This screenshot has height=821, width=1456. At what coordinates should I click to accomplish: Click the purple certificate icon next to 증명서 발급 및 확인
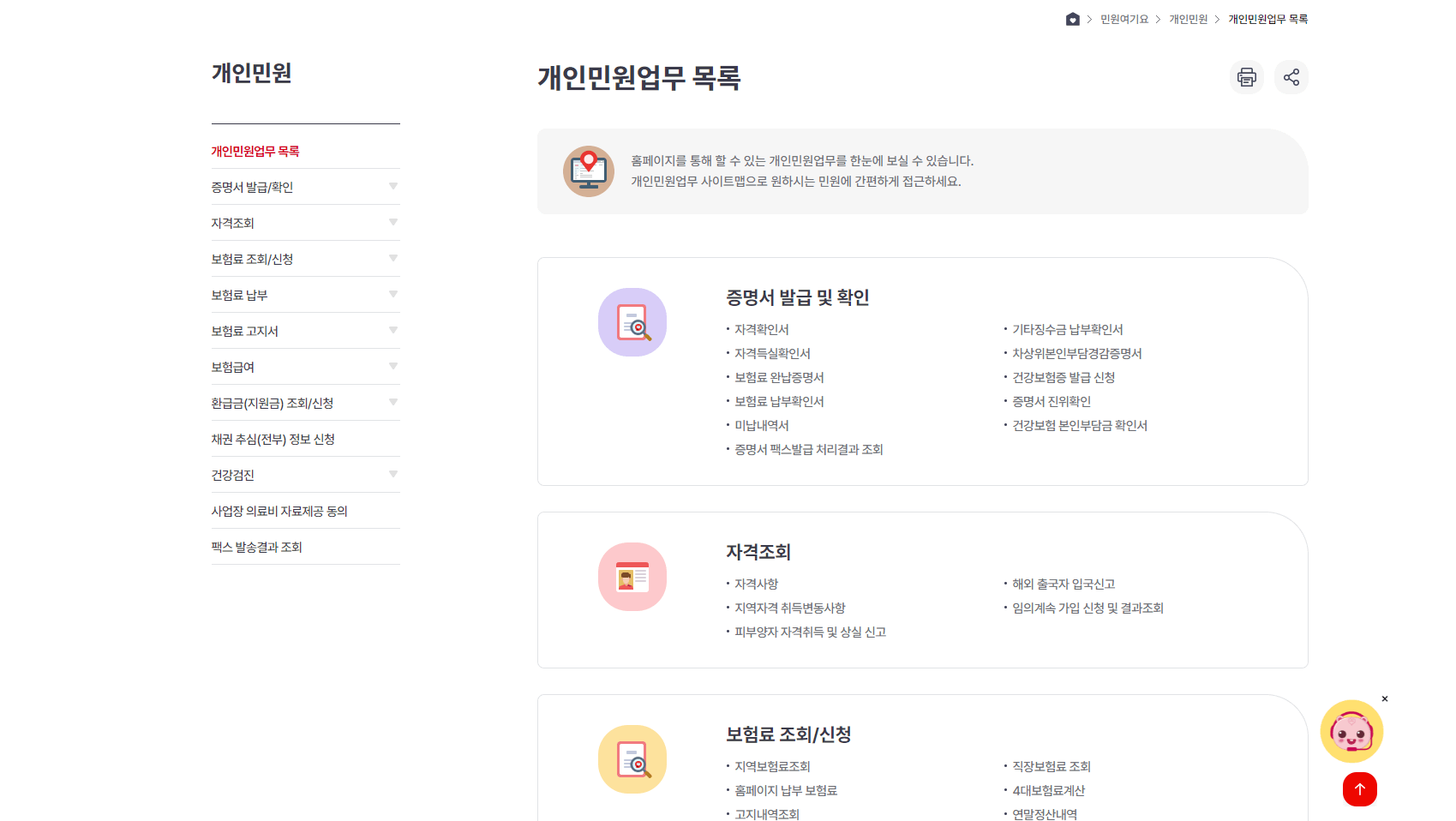point(632,322)
